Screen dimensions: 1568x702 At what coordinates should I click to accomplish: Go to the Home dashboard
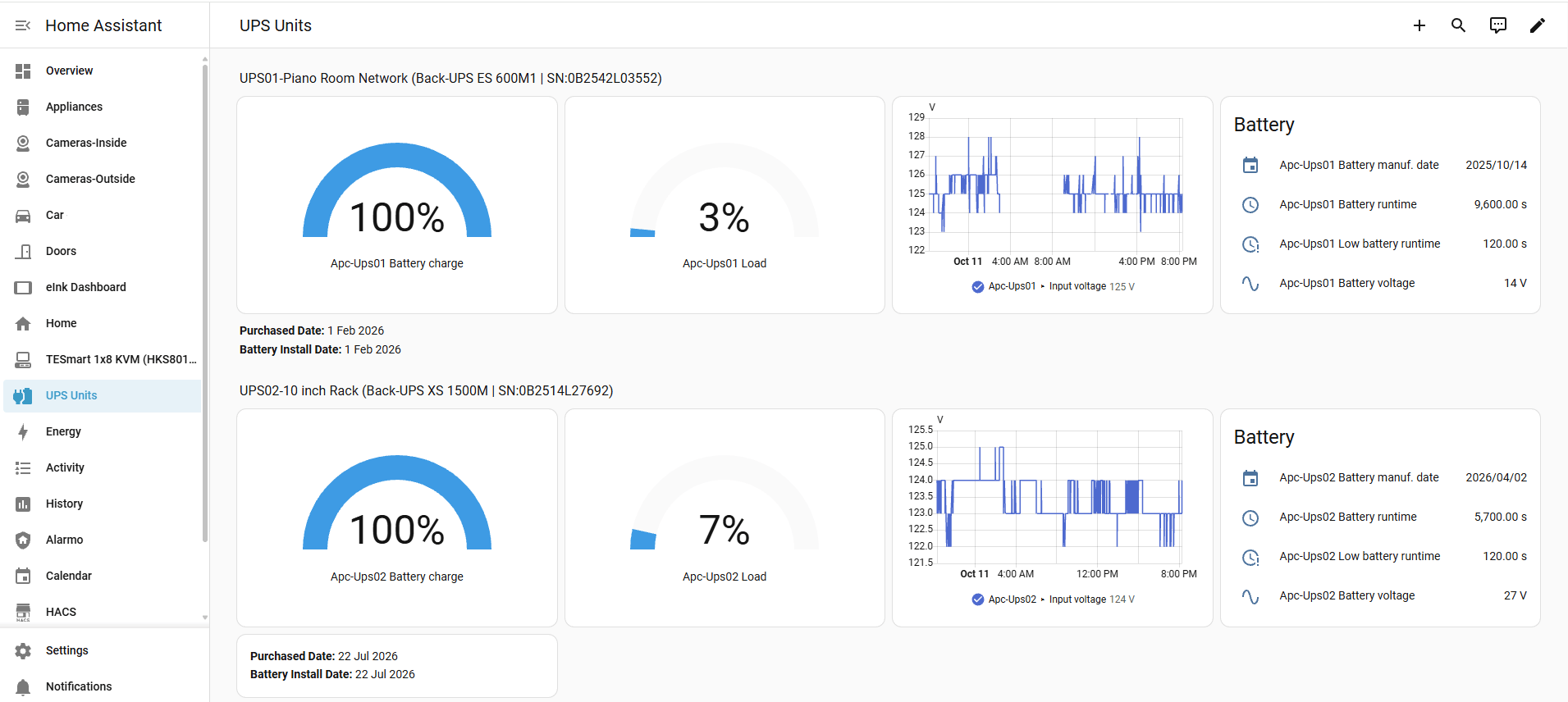tap(102, 324)
